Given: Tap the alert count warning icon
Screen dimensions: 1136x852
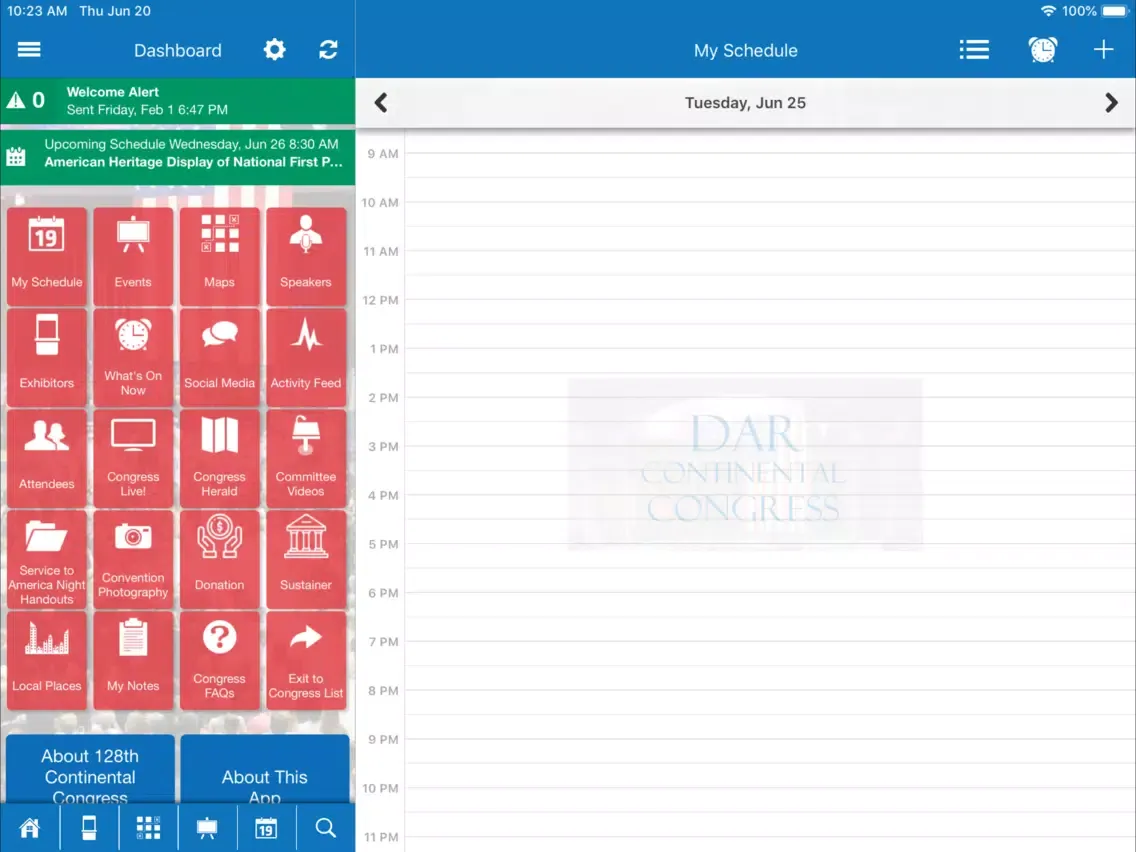Looking at the screenshot, I should 16,100.
